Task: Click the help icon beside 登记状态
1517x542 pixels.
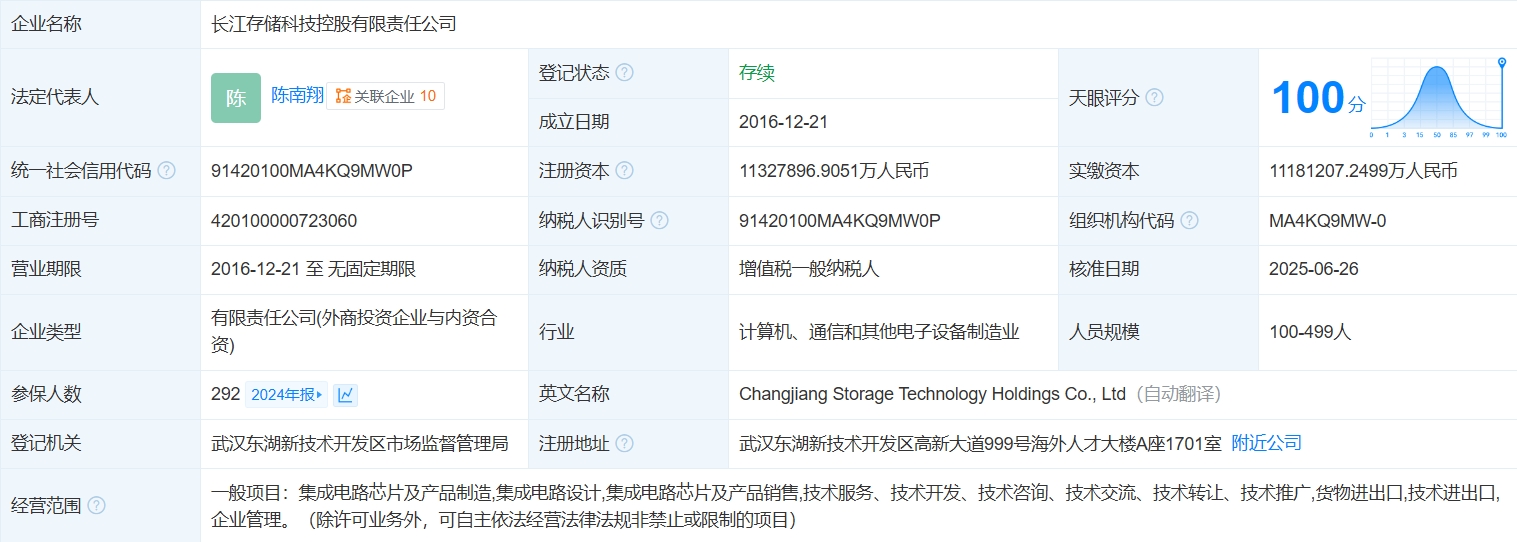Action: [625, 73]
